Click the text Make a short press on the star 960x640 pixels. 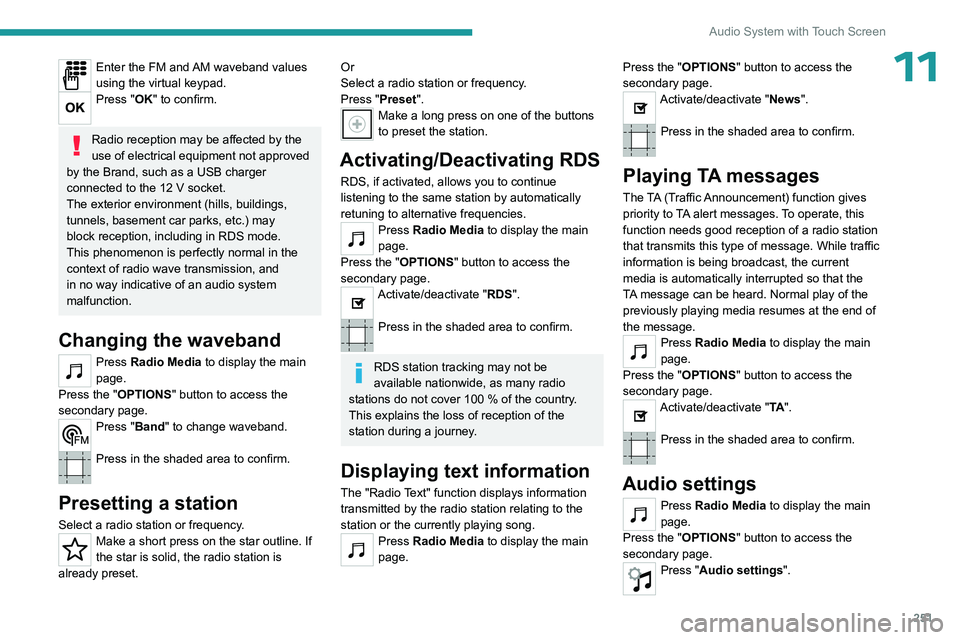185,557
